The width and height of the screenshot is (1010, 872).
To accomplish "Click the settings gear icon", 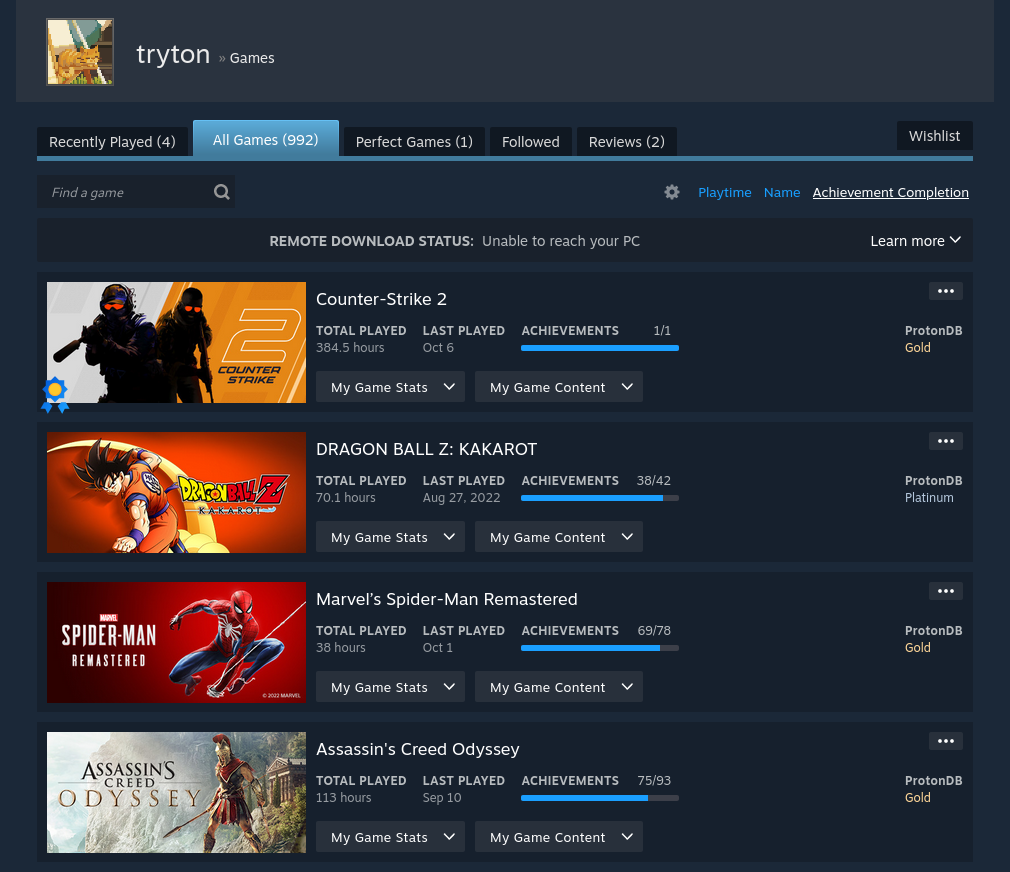I will coord(672,192).
